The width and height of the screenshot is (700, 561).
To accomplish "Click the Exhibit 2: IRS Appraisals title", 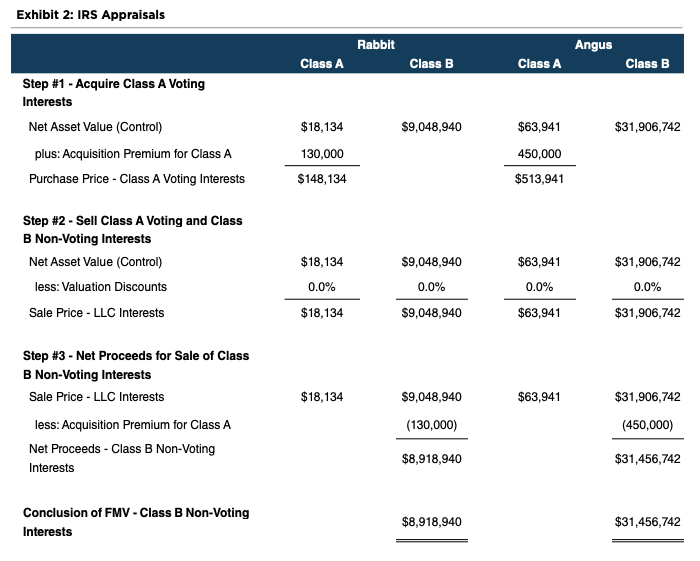I will click(x=91, y=15).
